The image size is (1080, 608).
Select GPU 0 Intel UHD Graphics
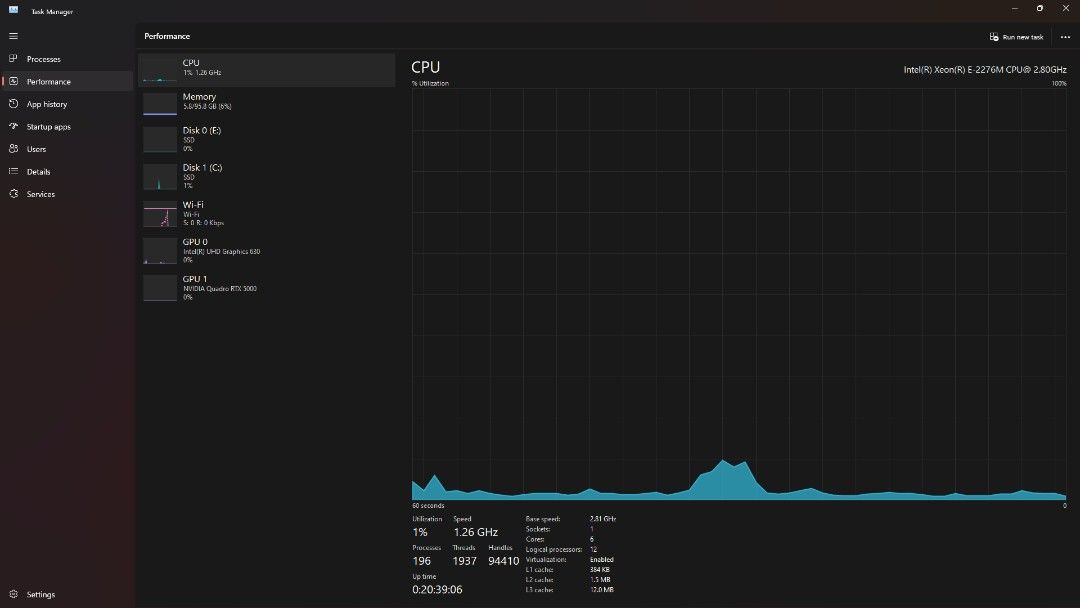coord(266,250)
